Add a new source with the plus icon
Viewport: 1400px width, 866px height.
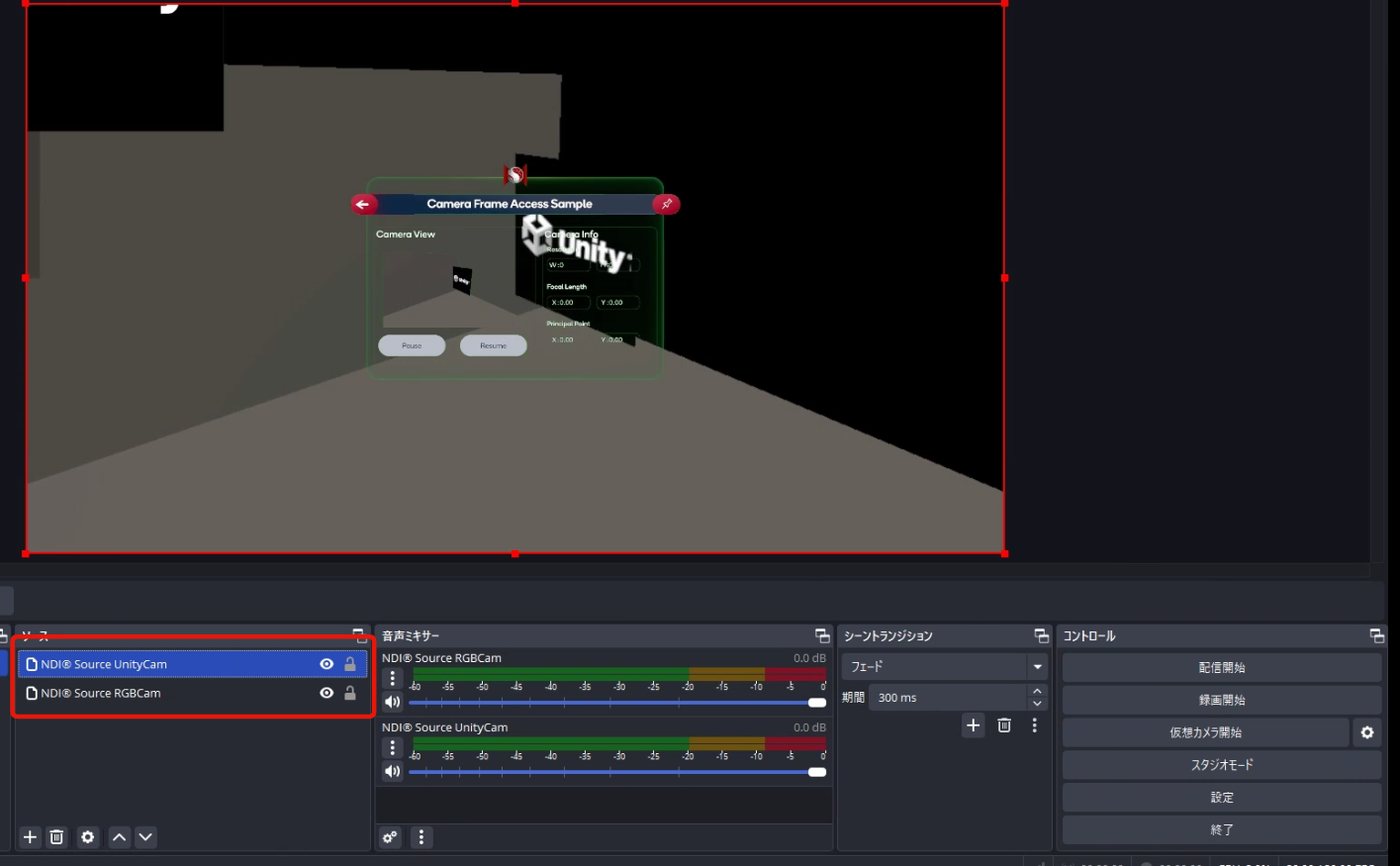coord(30,837)
